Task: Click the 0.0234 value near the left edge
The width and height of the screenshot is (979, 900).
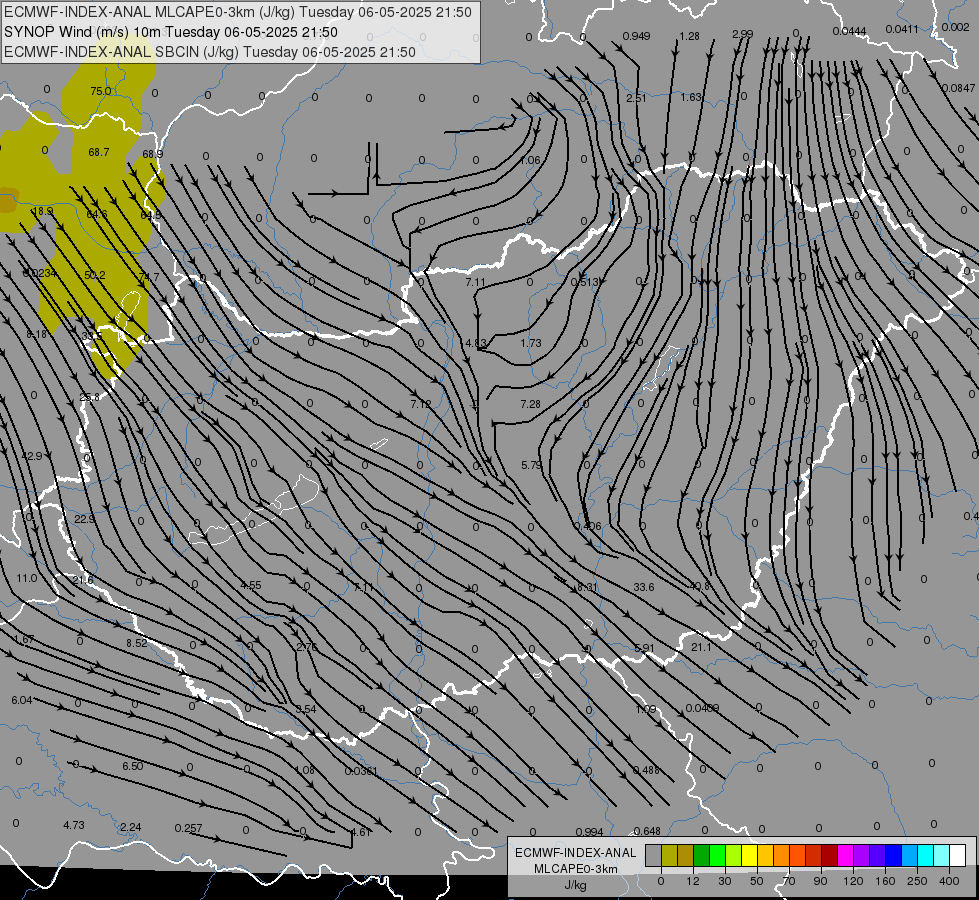Action: (39, 273)
